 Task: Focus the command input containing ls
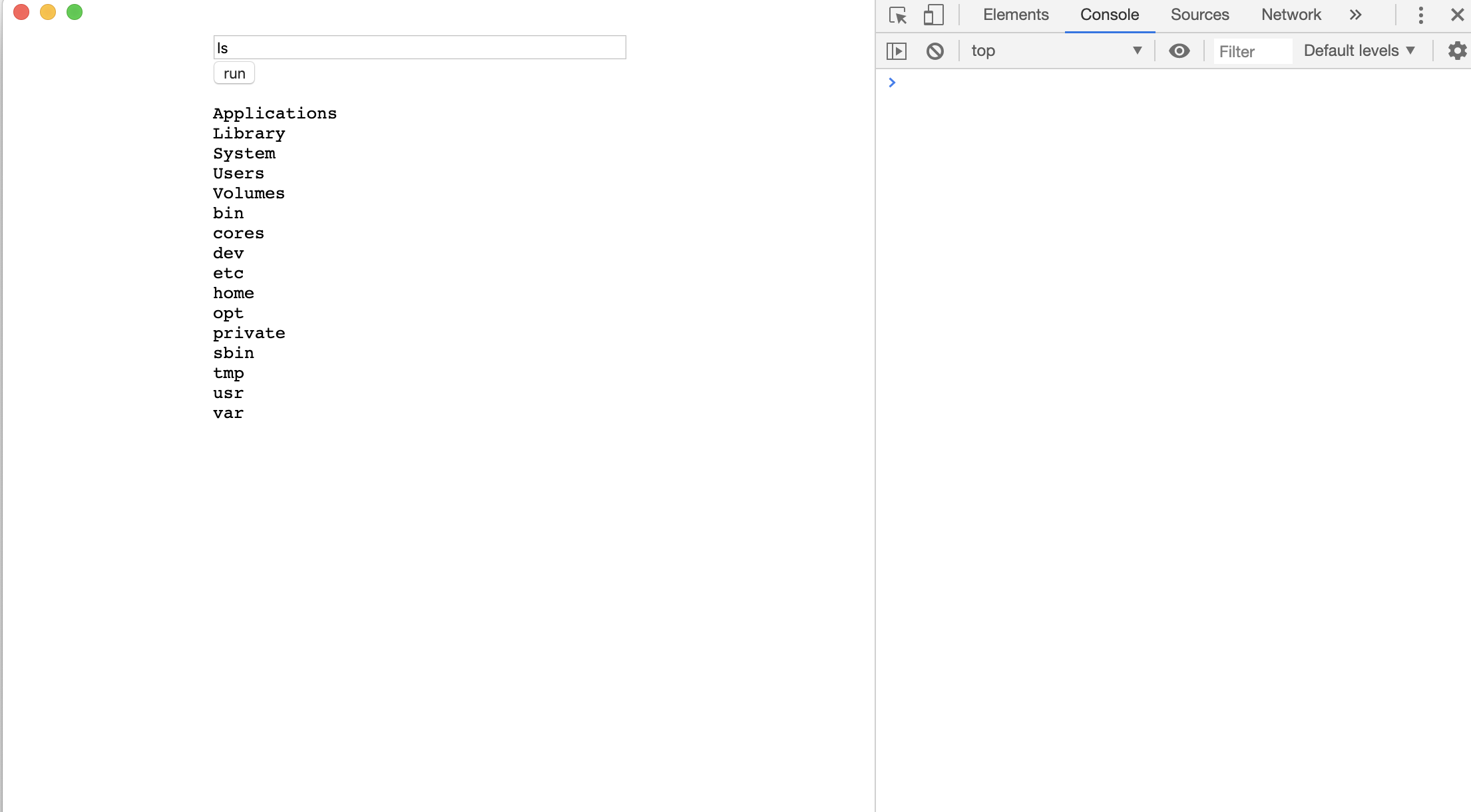[x=419, y=47]
